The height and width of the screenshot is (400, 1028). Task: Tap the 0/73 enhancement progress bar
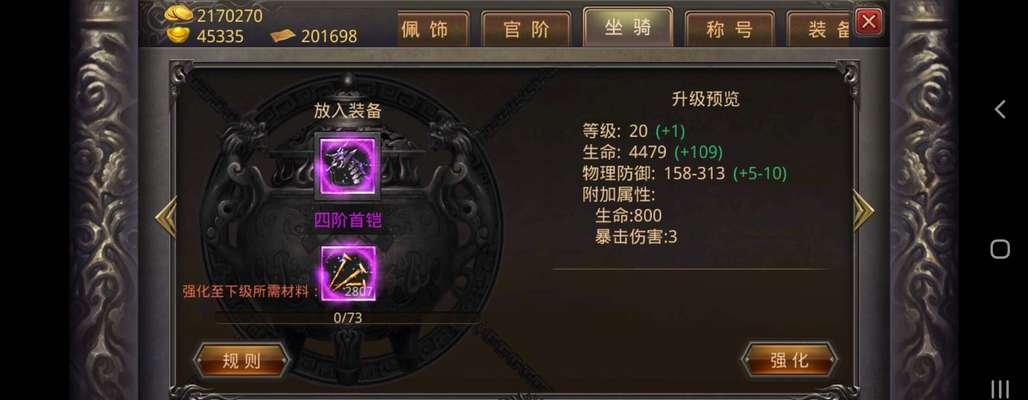click(347, 318)
